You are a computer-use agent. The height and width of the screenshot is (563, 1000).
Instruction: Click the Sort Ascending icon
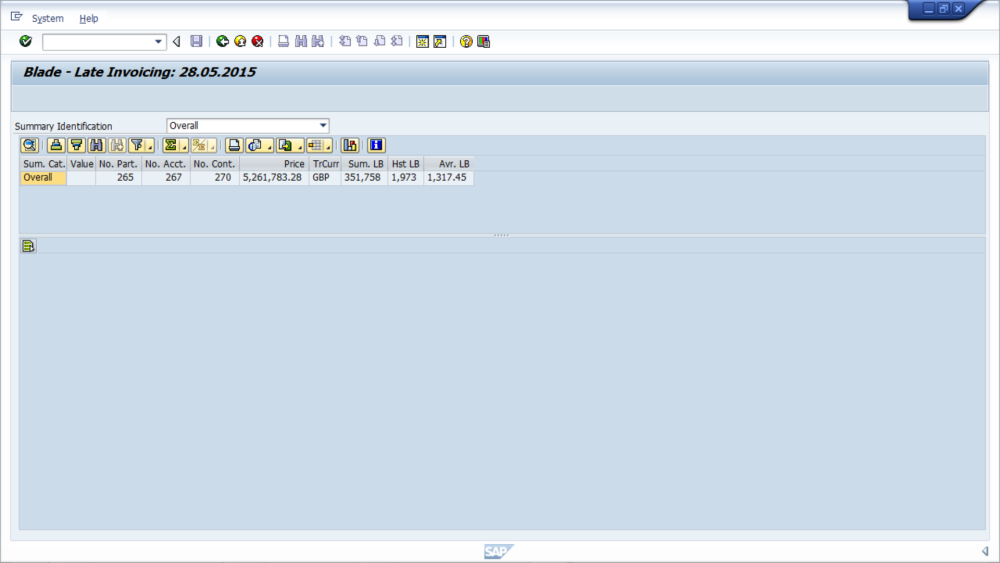click(56, 145)
